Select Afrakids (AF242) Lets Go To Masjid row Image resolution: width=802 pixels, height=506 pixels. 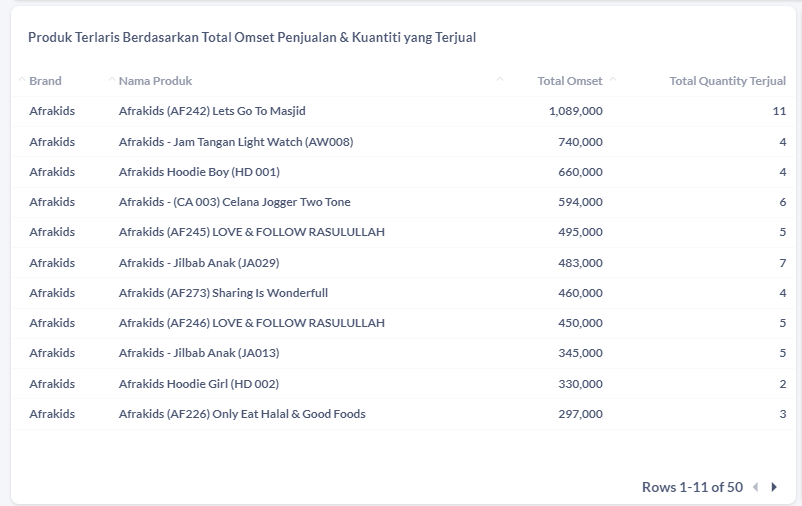[404, 111]
